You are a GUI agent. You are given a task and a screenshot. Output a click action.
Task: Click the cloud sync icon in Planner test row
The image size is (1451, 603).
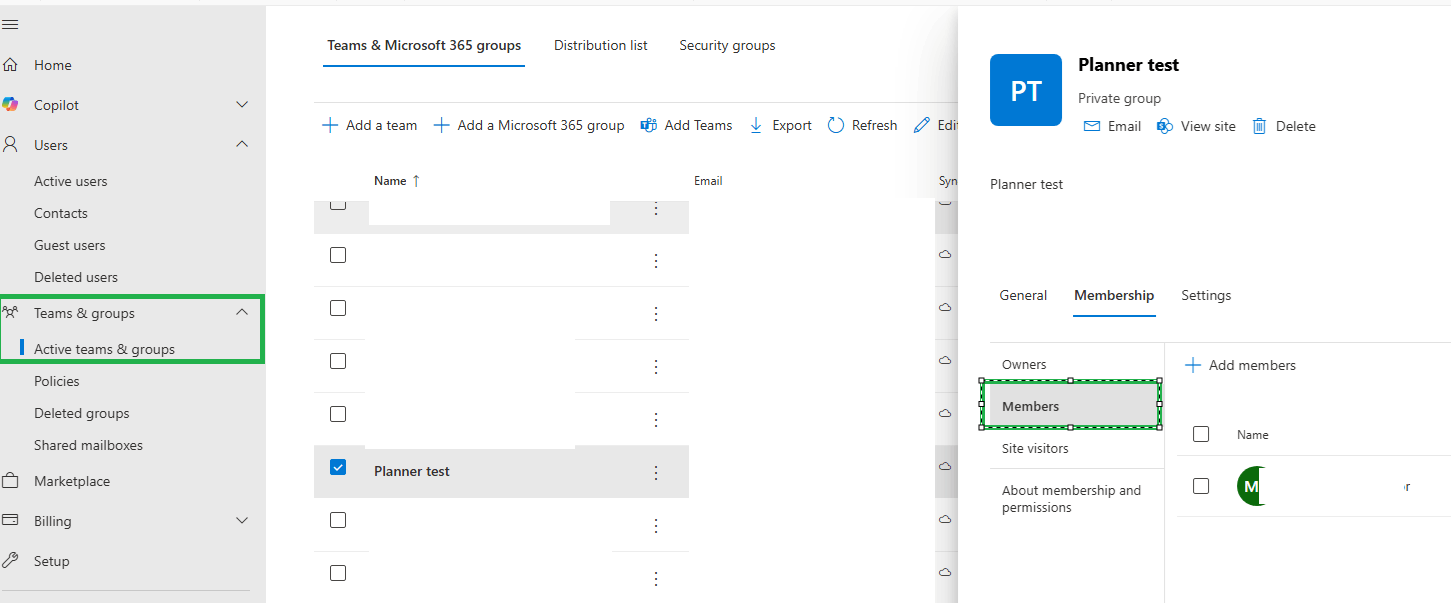(x=945, y=466)
